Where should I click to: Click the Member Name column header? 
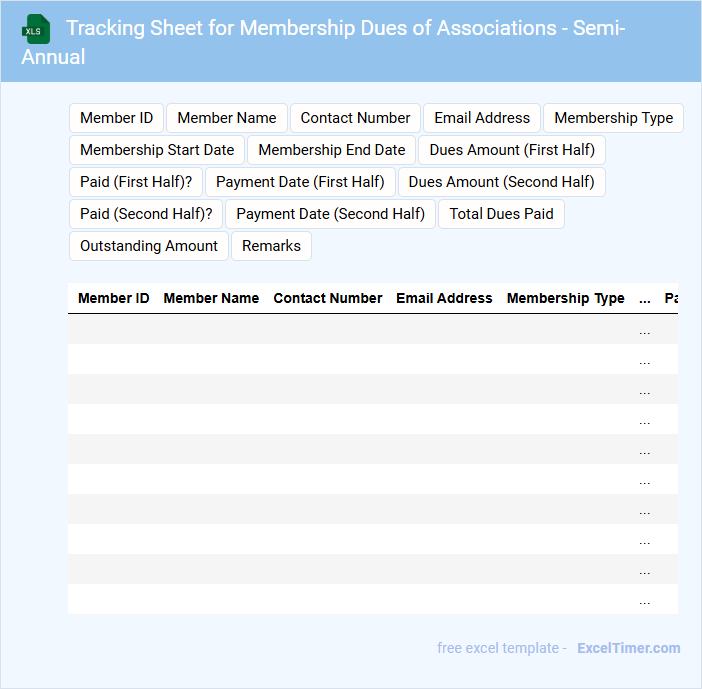click(x=211, y=298)
